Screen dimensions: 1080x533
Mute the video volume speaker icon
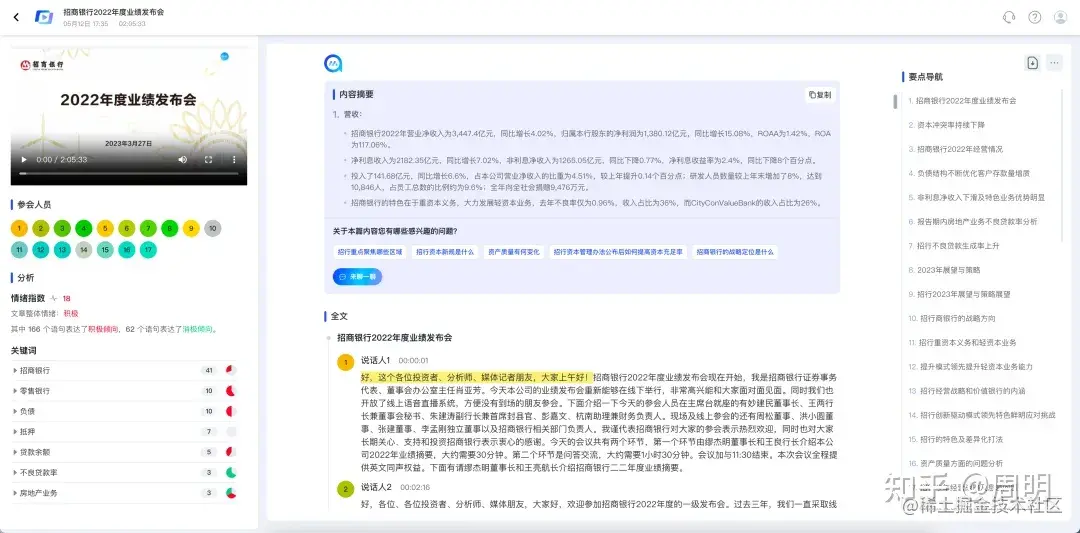click(x=183, y=160)
